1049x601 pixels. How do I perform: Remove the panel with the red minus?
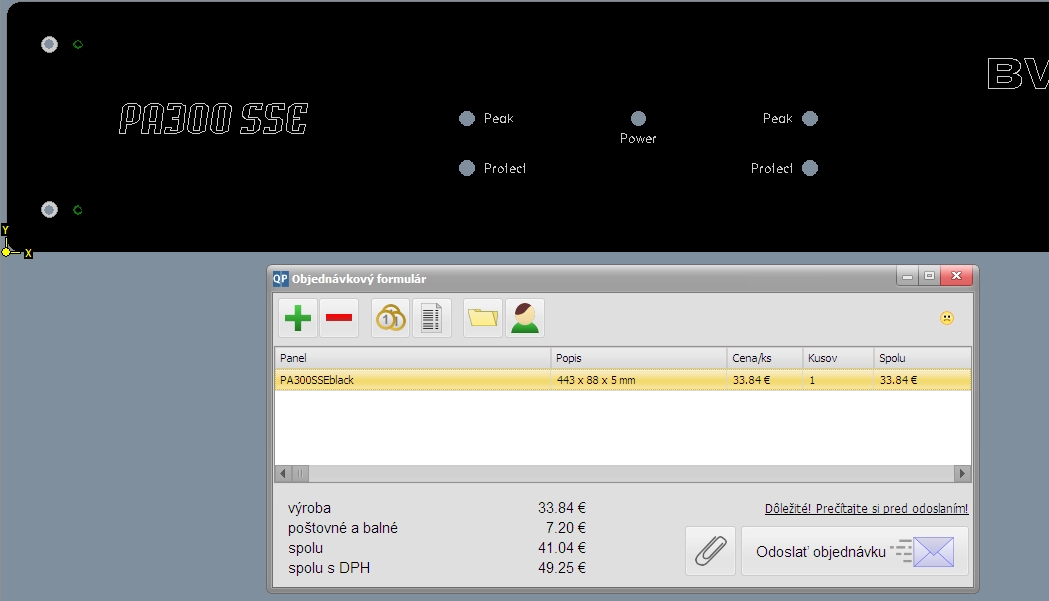tap(339, 318)
